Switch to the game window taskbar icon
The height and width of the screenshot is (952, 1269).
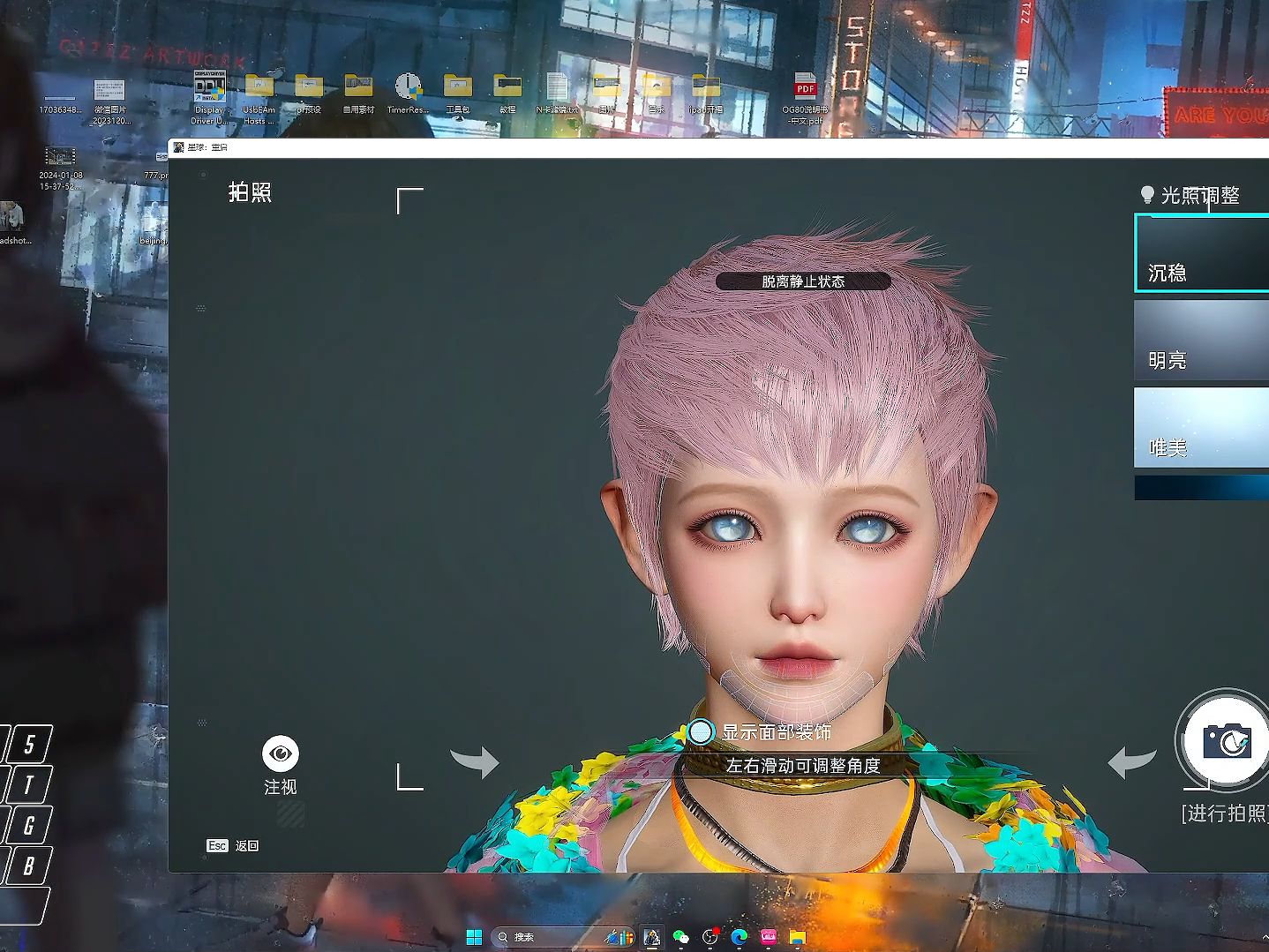652,937
